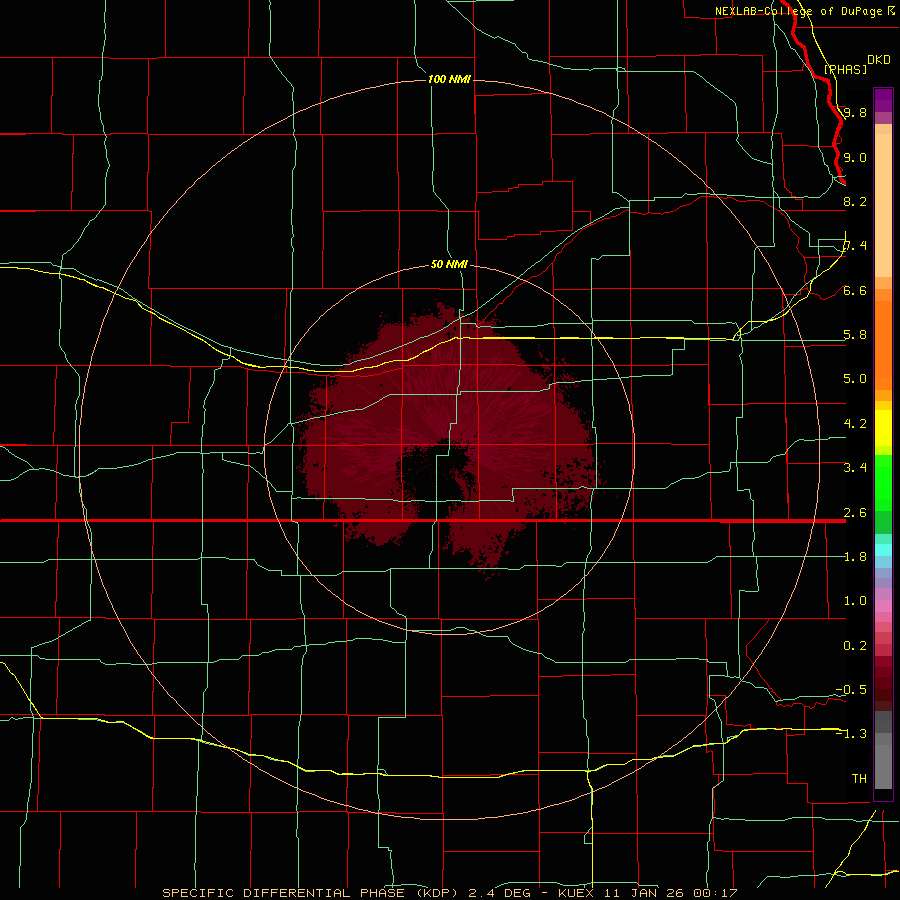
Task: Click the 100 NMI range ring label
Action: pos(449,79)
